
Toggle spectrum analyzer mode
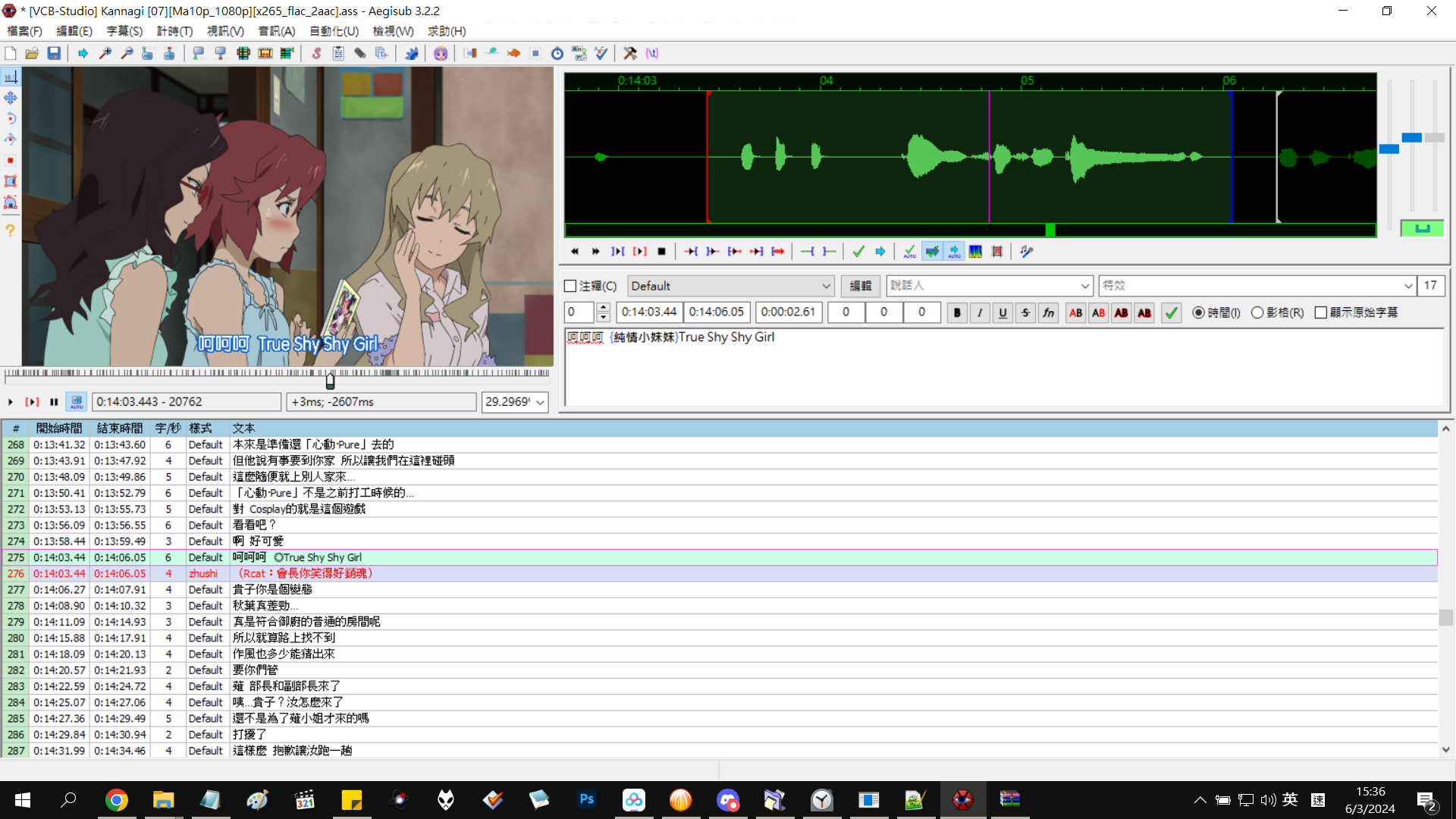(975, 251)
